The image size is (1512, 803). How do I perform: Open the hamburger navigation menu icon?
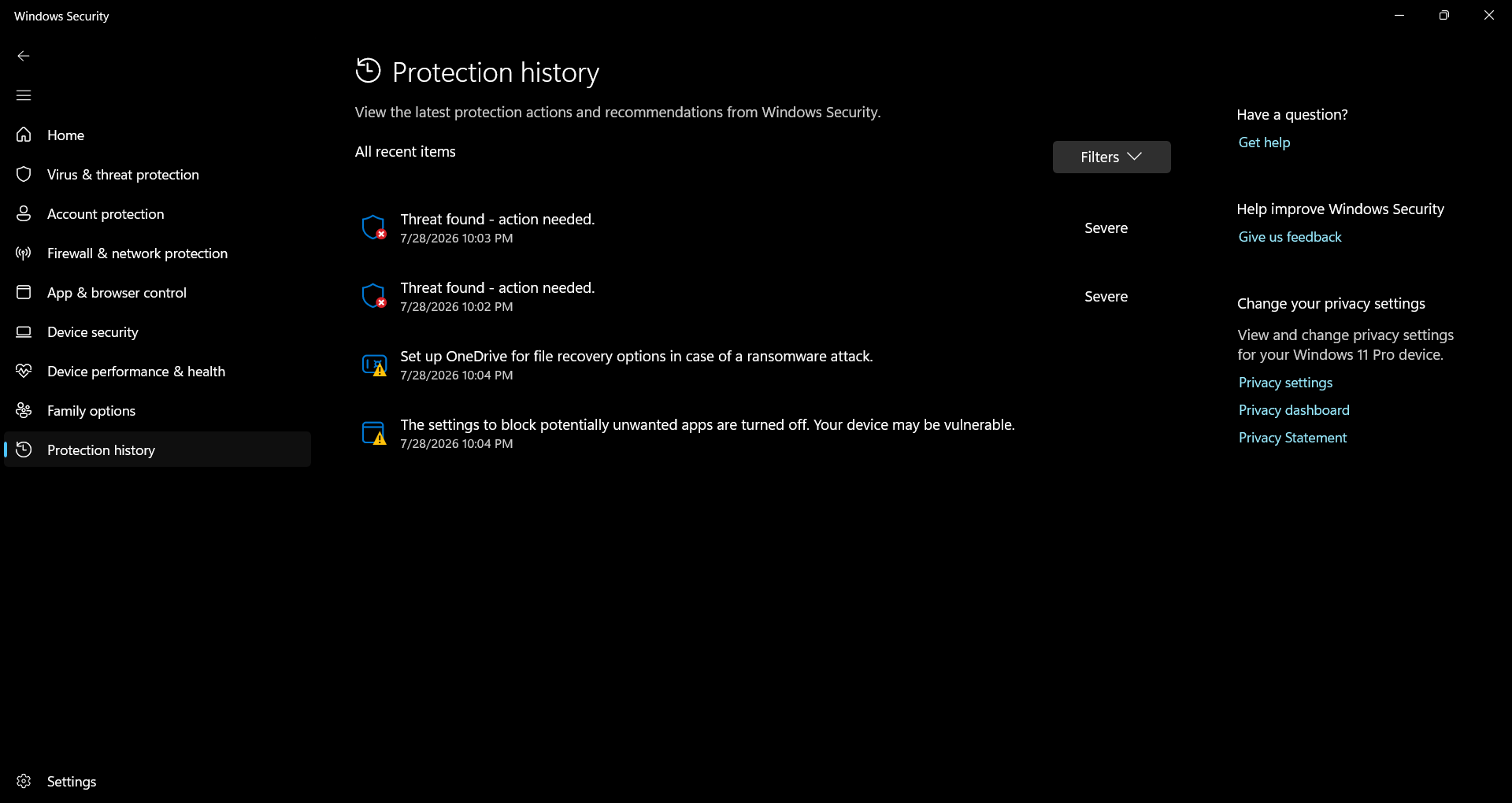tap(24, 95)
